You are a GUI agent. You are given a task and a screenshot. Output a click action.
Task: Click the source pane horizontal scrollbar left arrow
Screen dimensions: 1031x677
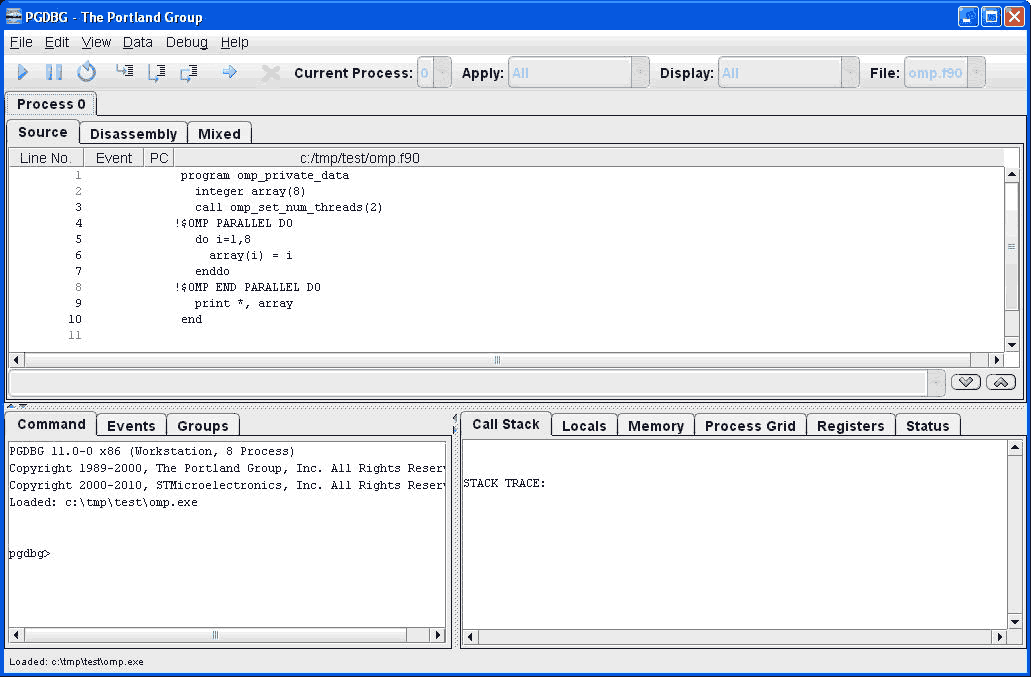[17, 360]
